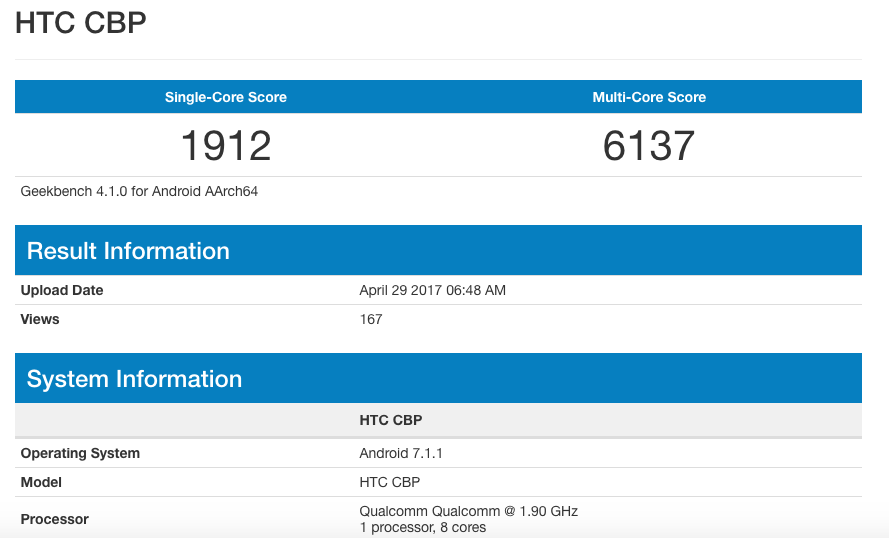Screen dimensions: 889x538
Task: Select the Android 7.1.1 value
Action: click(401, 454)
